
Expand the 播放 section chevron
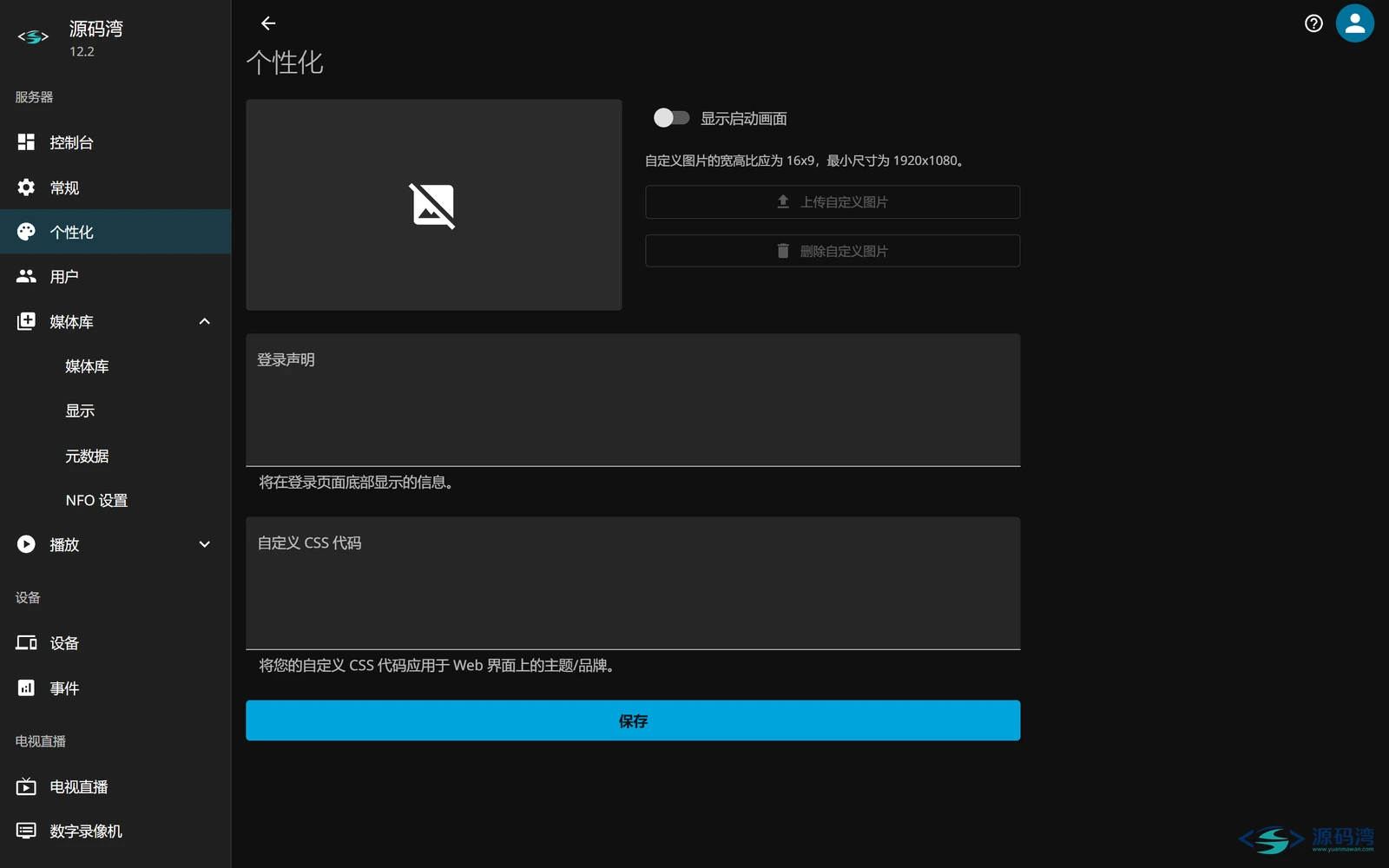(205, 544)
